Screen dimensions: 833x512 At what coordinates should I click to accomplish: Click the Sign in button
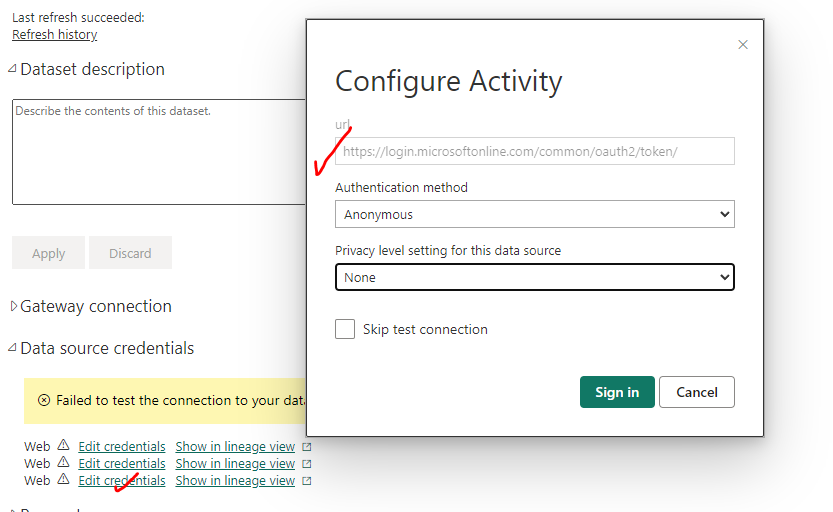[617, 392]
